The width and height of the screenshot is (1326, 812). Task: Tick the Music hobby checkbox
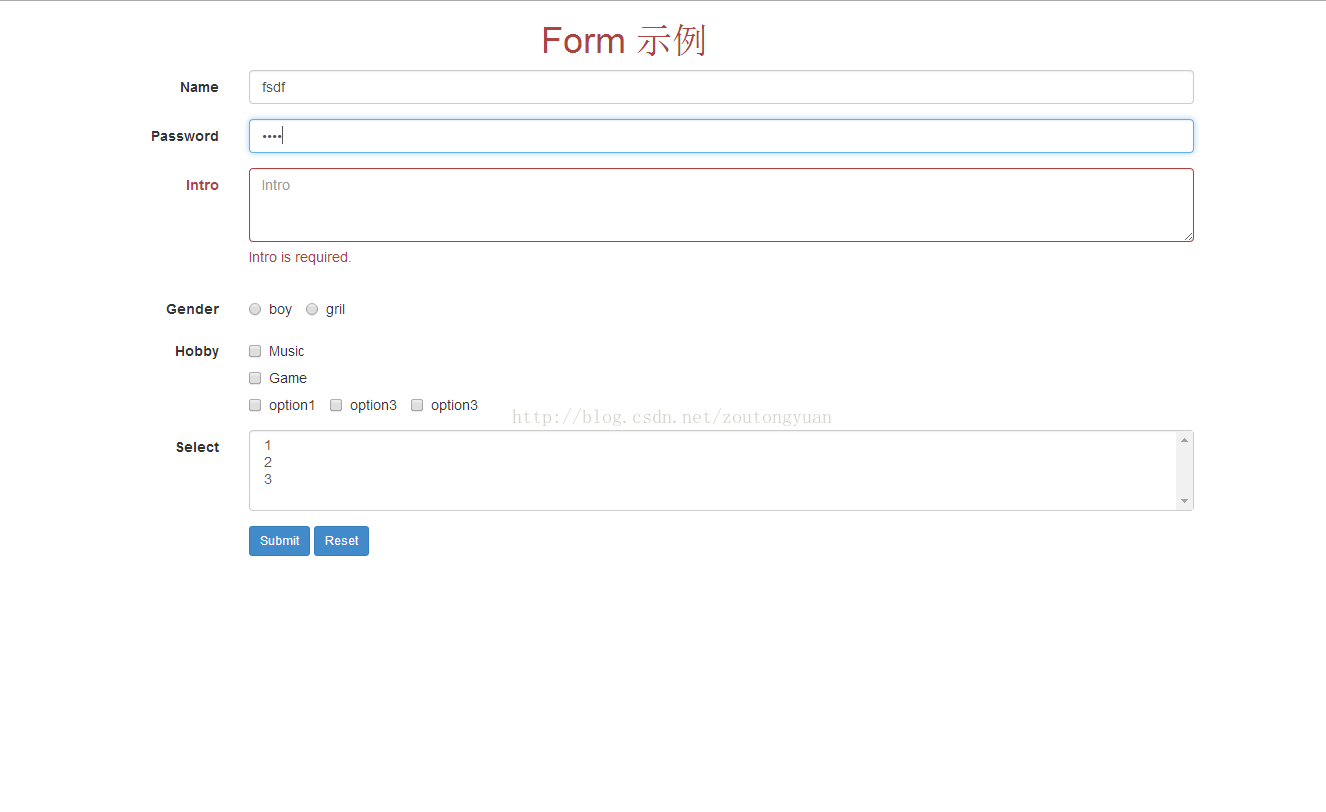[x=255, y=351]
